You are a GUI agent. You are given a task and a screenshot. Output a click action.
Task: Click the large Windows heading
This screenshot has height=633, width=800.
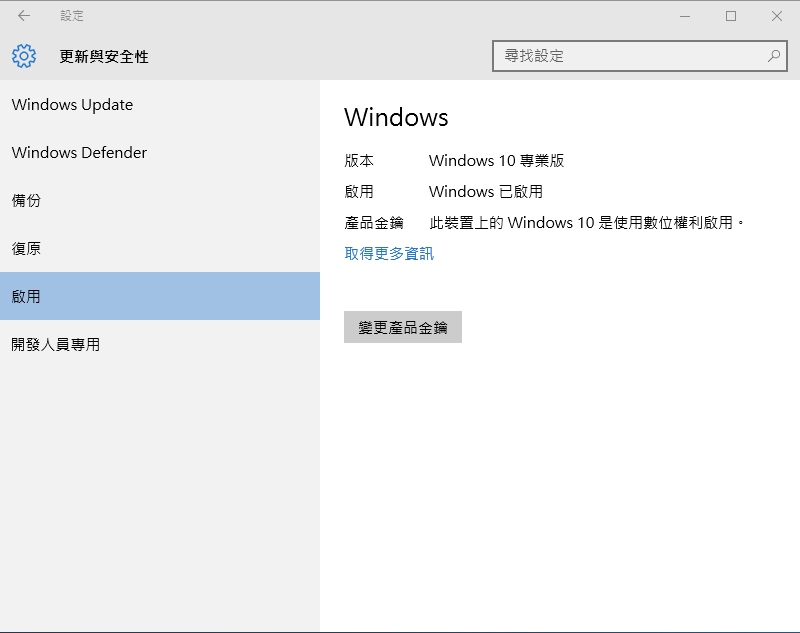click(396, 117)
